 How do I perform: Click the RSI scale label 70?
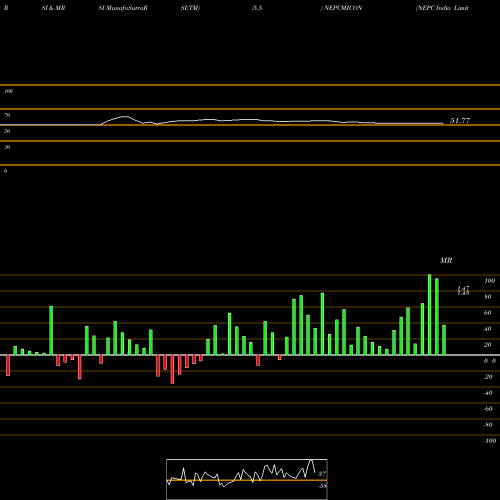[7, 115]
